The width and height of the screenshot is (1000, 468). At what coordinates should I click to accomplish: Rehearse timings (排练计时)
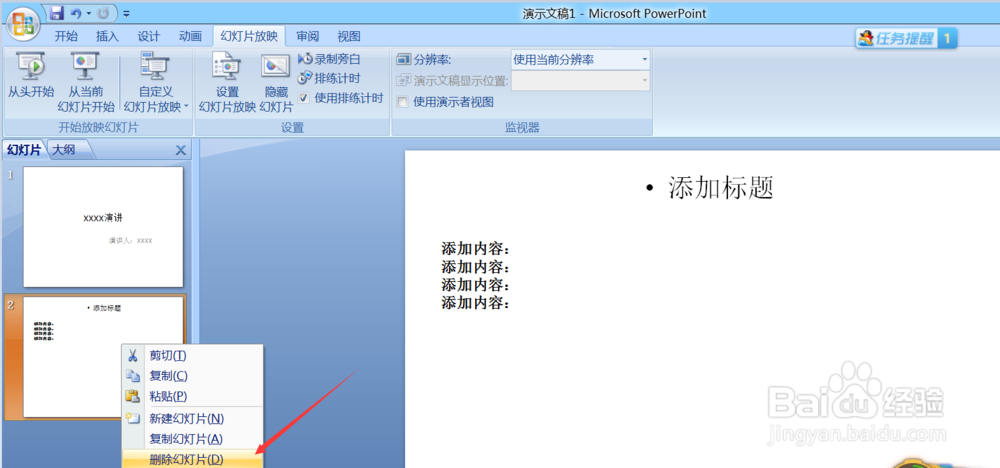[x=329, y=78]
